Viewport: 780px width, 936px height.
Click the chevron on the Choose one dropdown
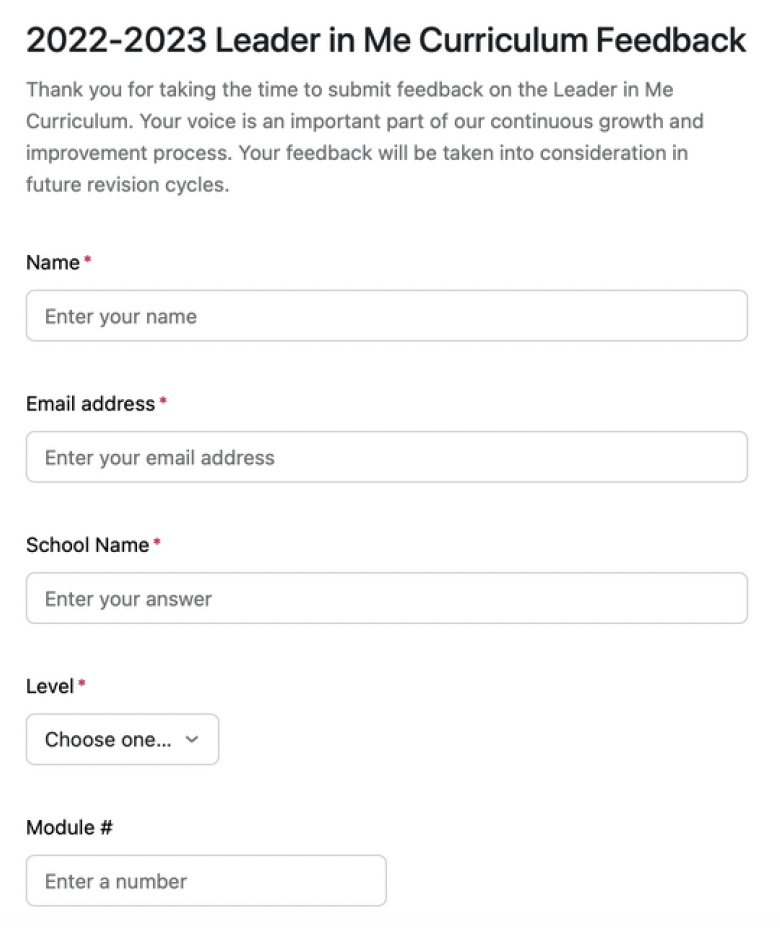[x=192, y=740]
